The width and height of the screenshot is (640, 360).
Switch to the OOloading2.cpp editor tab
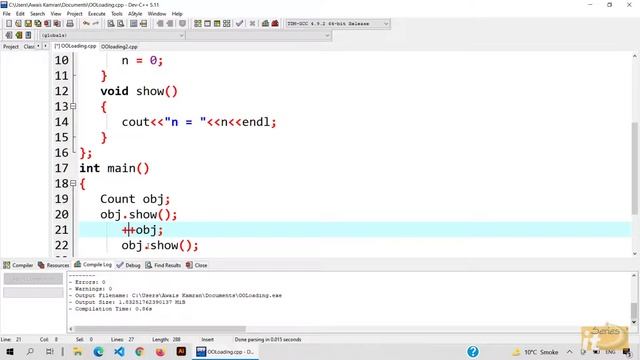119,47
